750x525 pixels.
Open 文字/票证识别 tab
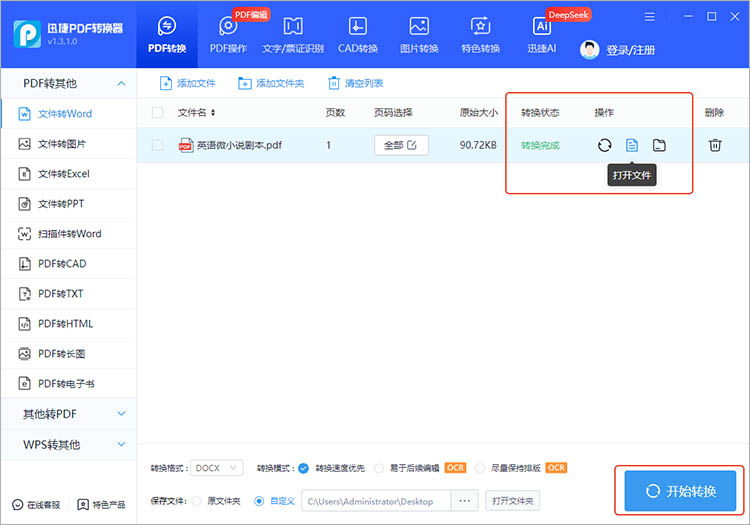(x=293, y=35)
